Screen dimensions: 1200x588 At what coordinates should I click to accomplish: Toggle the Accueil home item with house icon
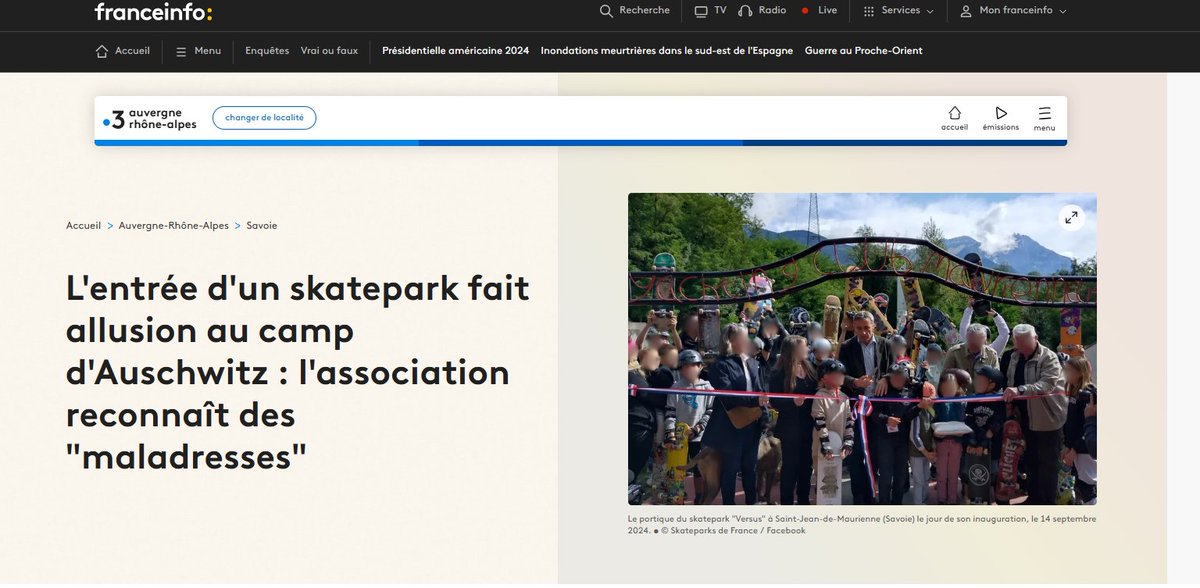pyautogui.click(x=122, y=49)
